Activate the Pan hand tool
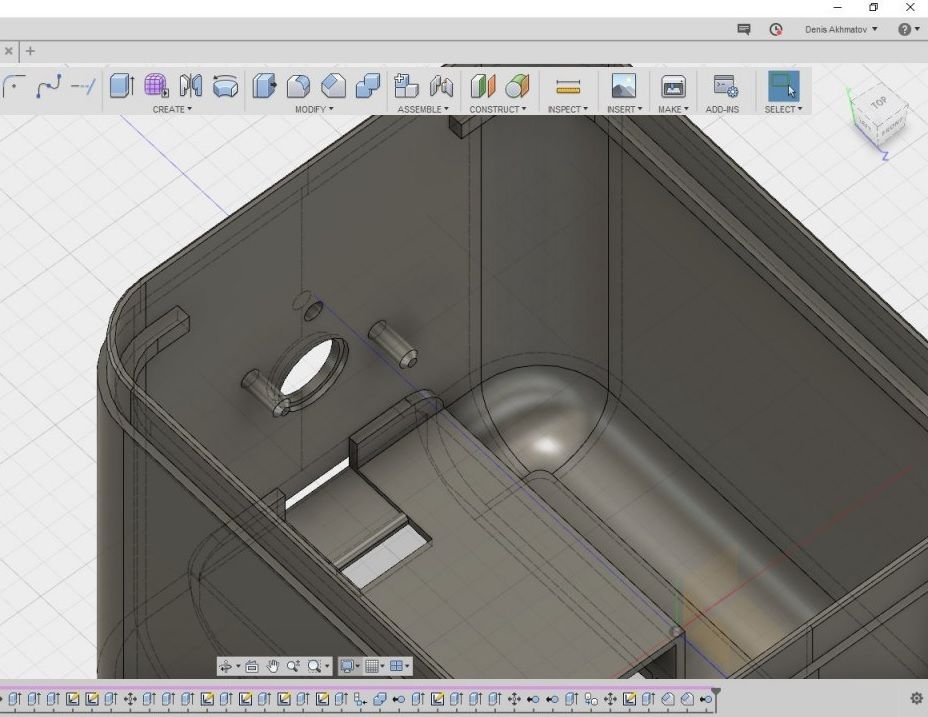 click(273, 666)
